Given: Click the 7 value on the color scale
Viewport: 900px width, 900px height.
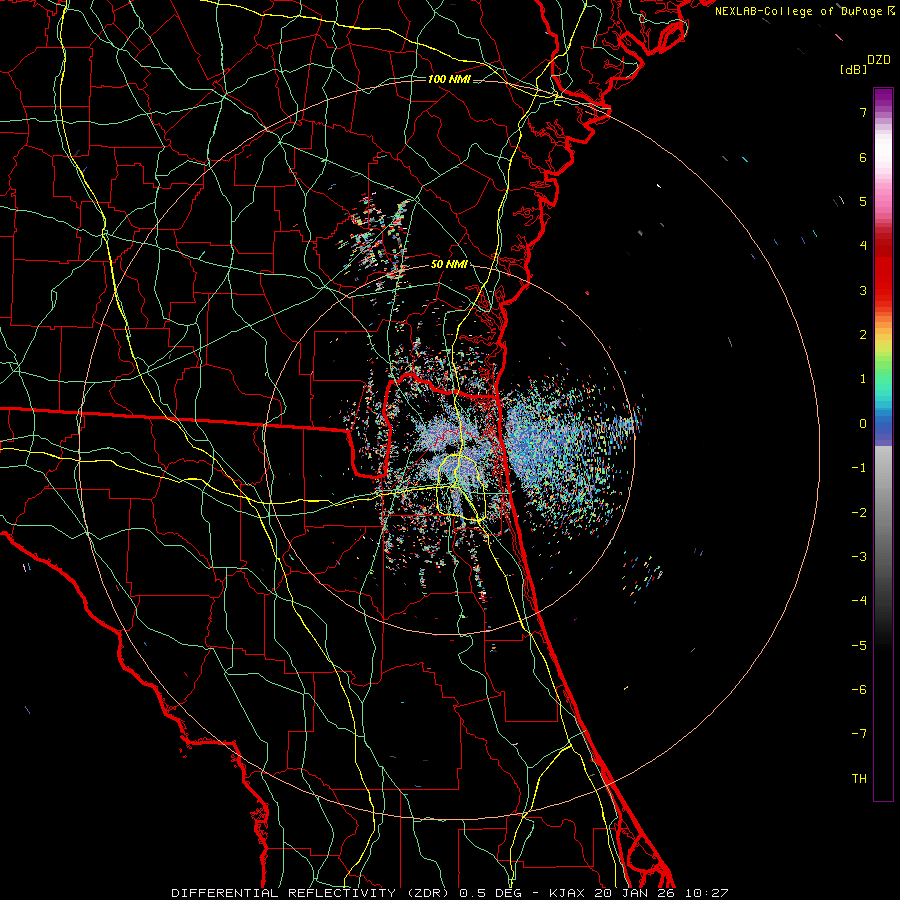Looking at the screenshot, I should [x=863, y=112].
